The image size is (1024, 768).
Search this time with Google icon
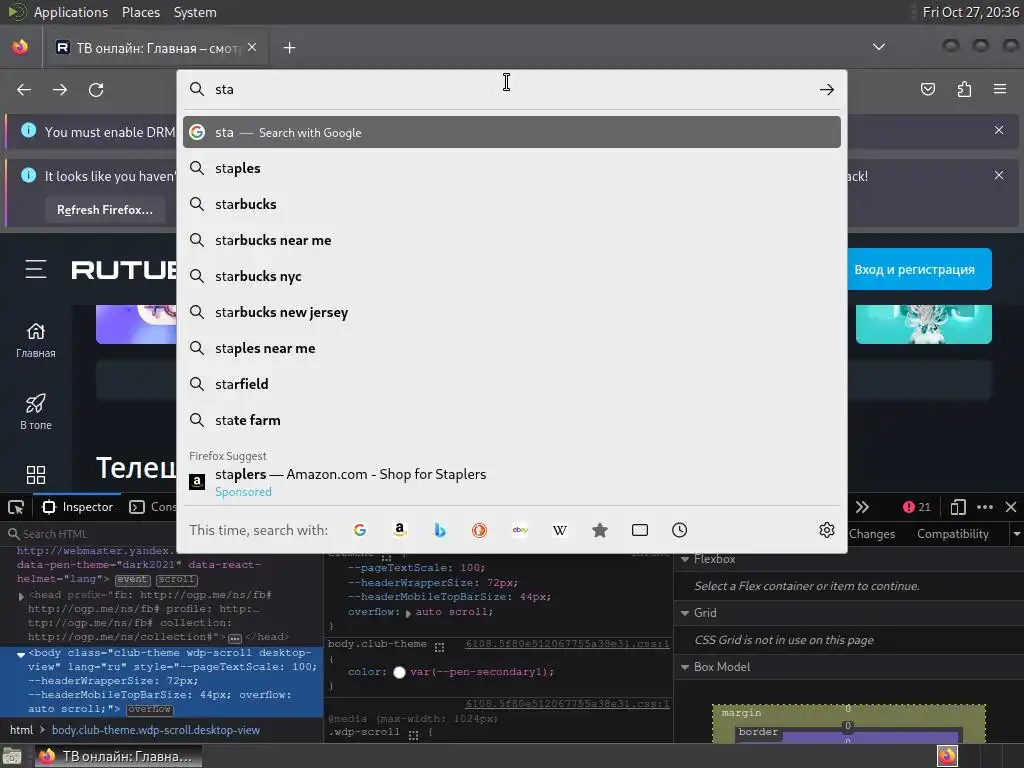pyautogui.click(x=360, y=530)
